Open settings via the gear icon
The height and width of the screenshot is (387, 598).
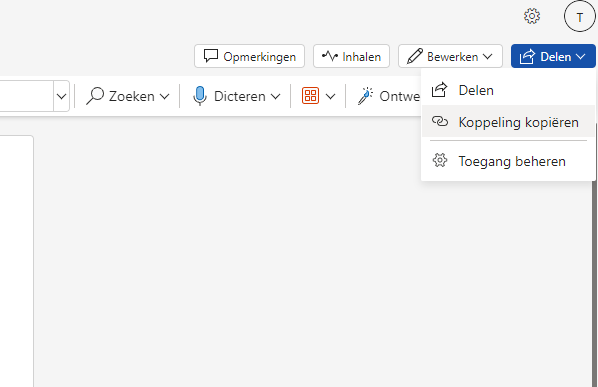tap(532, 16)
